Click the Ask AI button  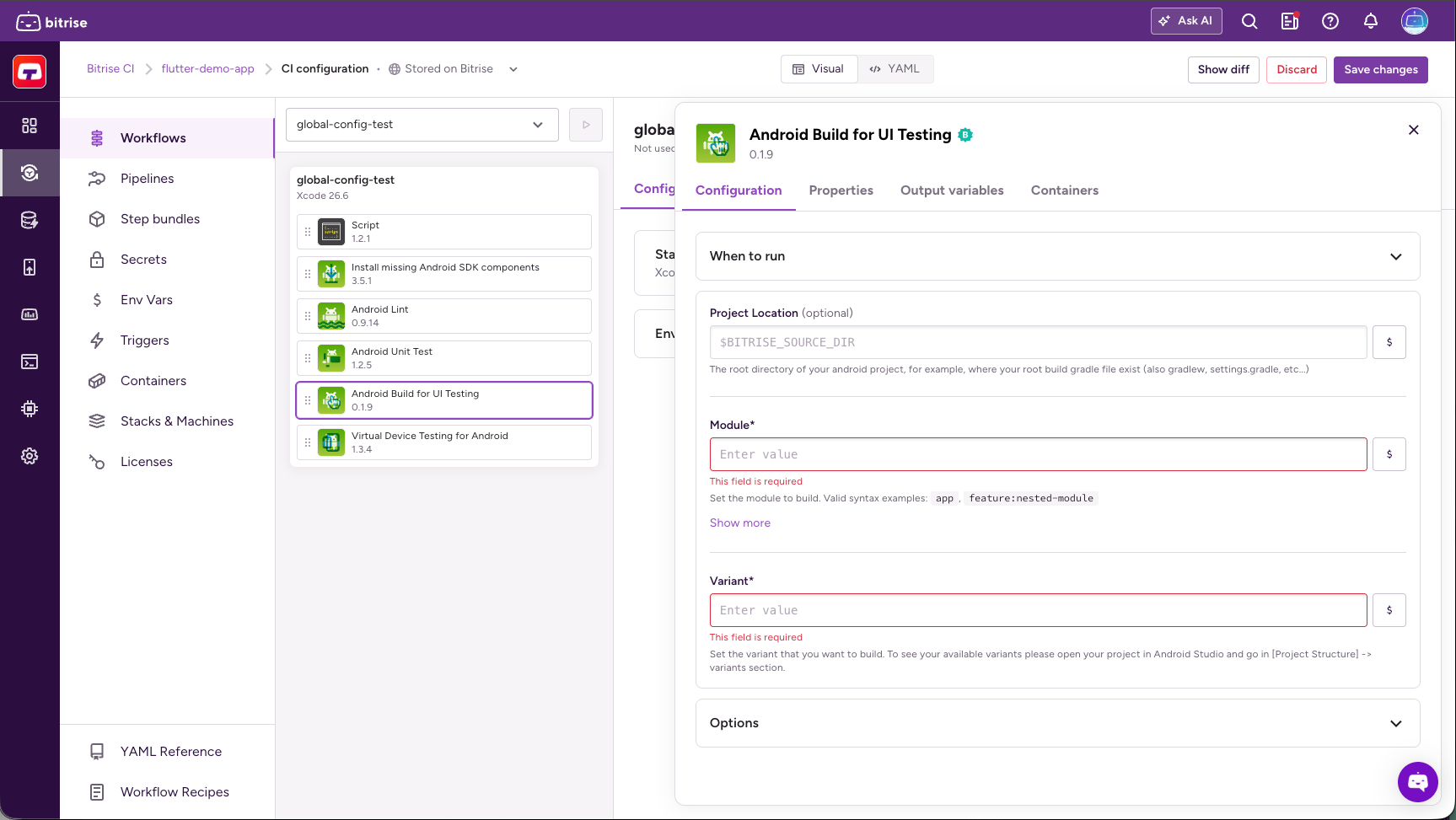[1186, 21]
